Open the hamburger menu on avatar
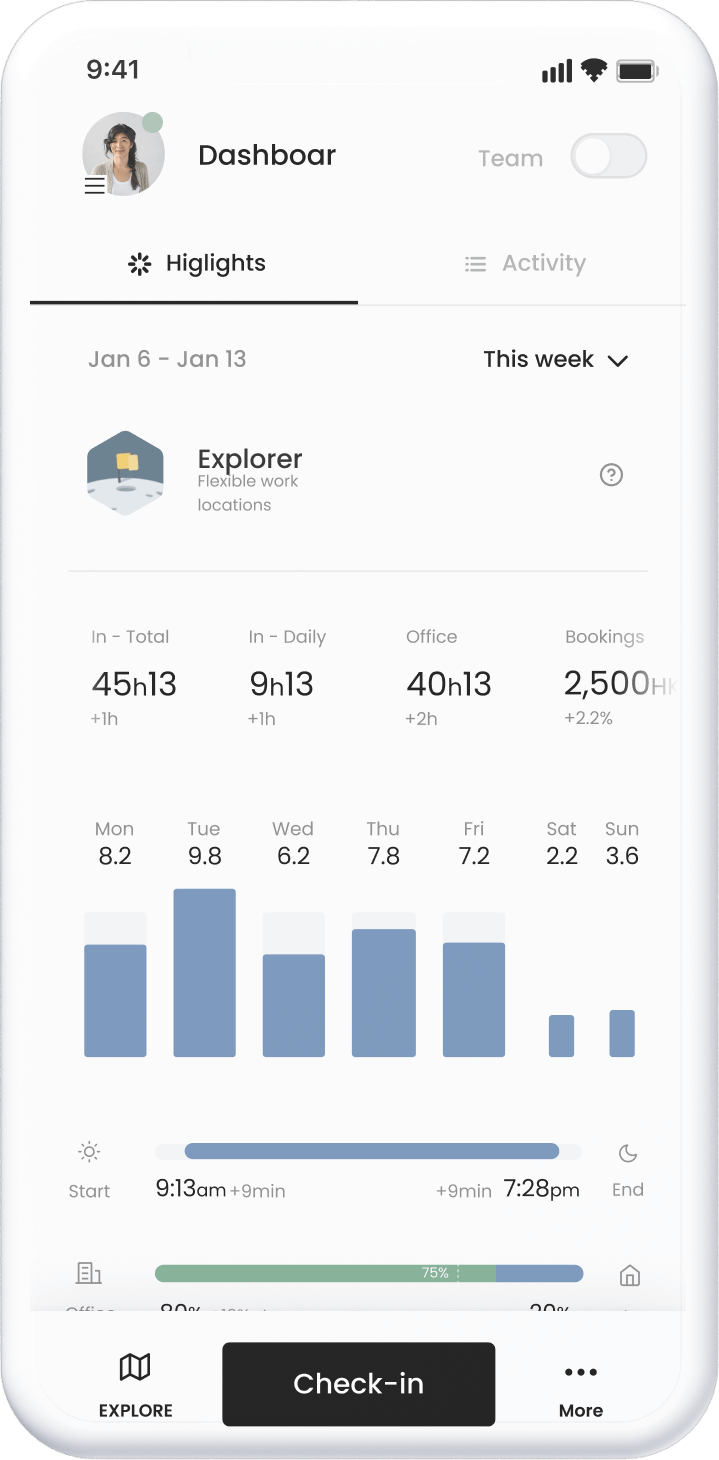This screenshot has width=719, height=1460. (x=95, y=186)
